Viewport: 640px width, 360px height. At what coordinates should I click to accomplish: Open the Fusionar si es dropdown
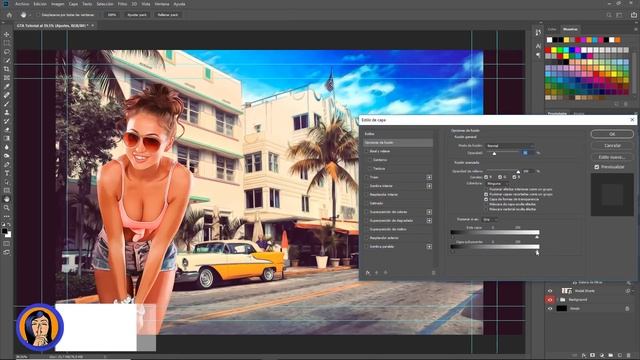click(489, 220)
